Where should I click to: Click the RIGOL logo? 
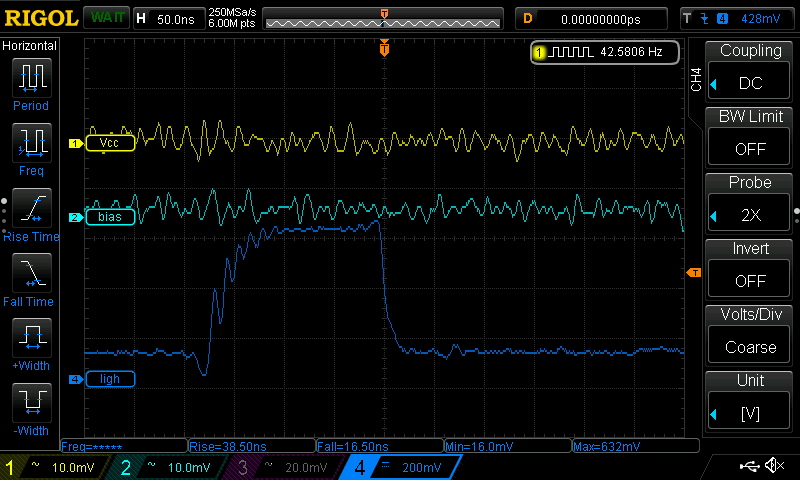point(41,18)
